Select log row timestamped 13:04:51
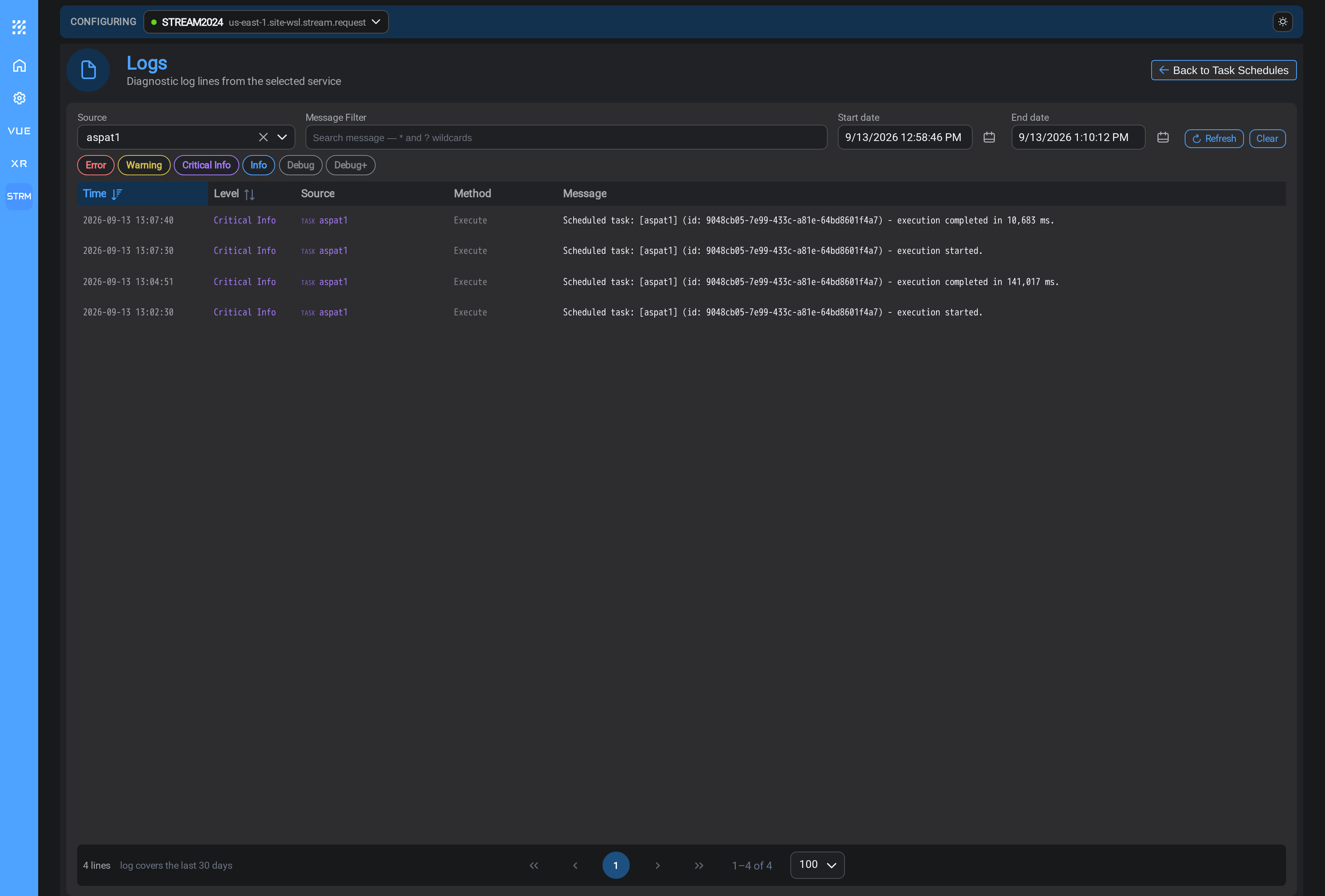This screenshot has width=1325, height=896. pos(681,282)
